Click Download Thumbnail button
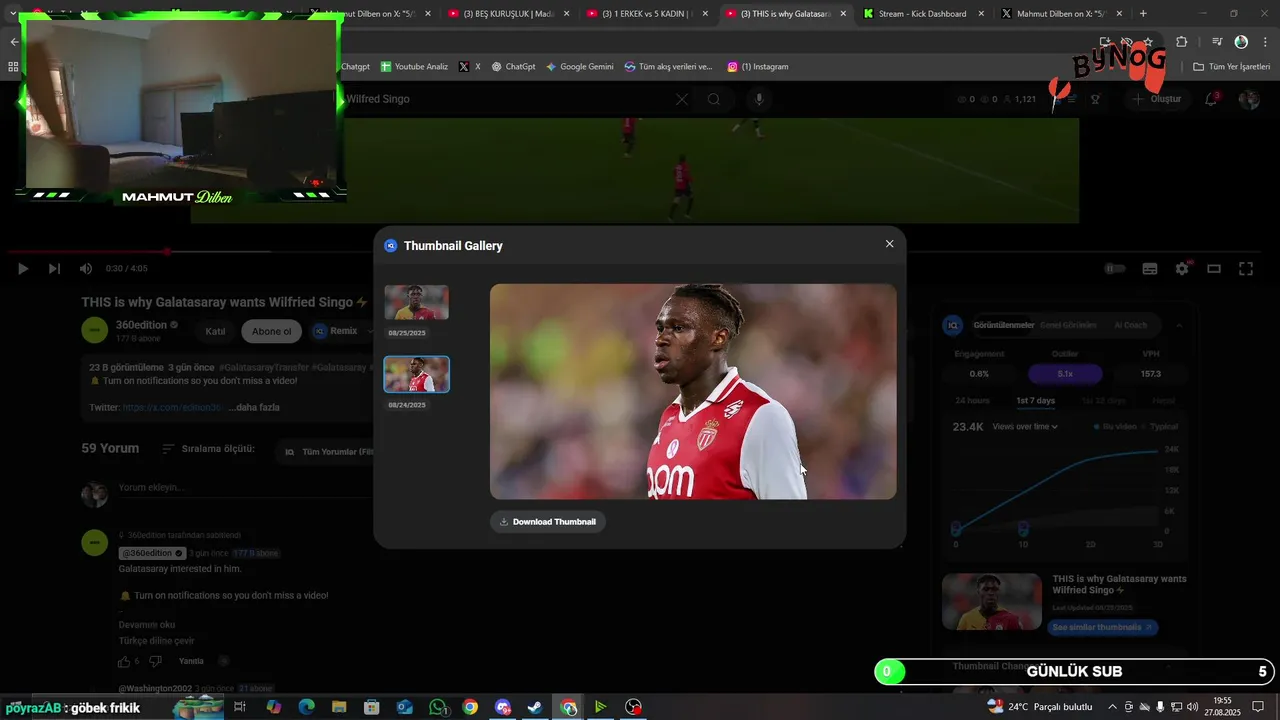 tap(548, 521)
